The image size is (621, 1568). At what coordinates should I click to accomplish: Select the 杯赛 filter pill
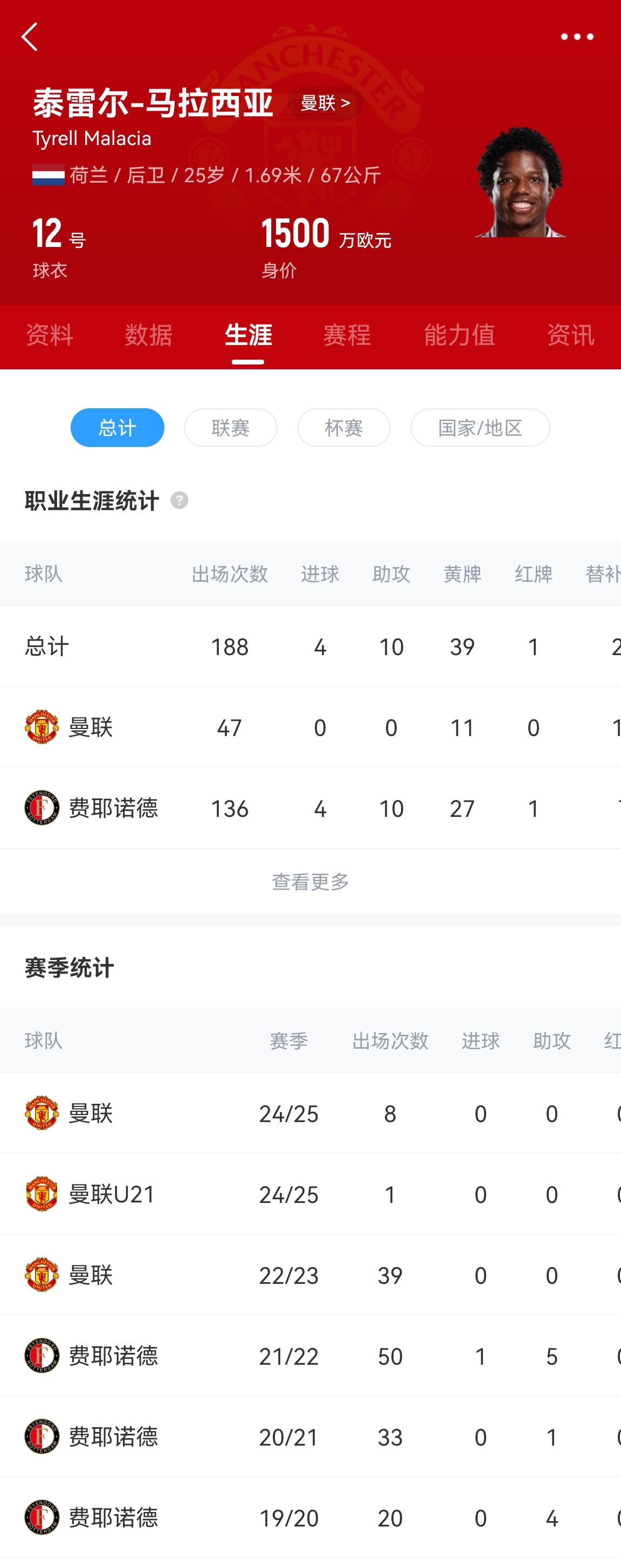tap(343, 427)
